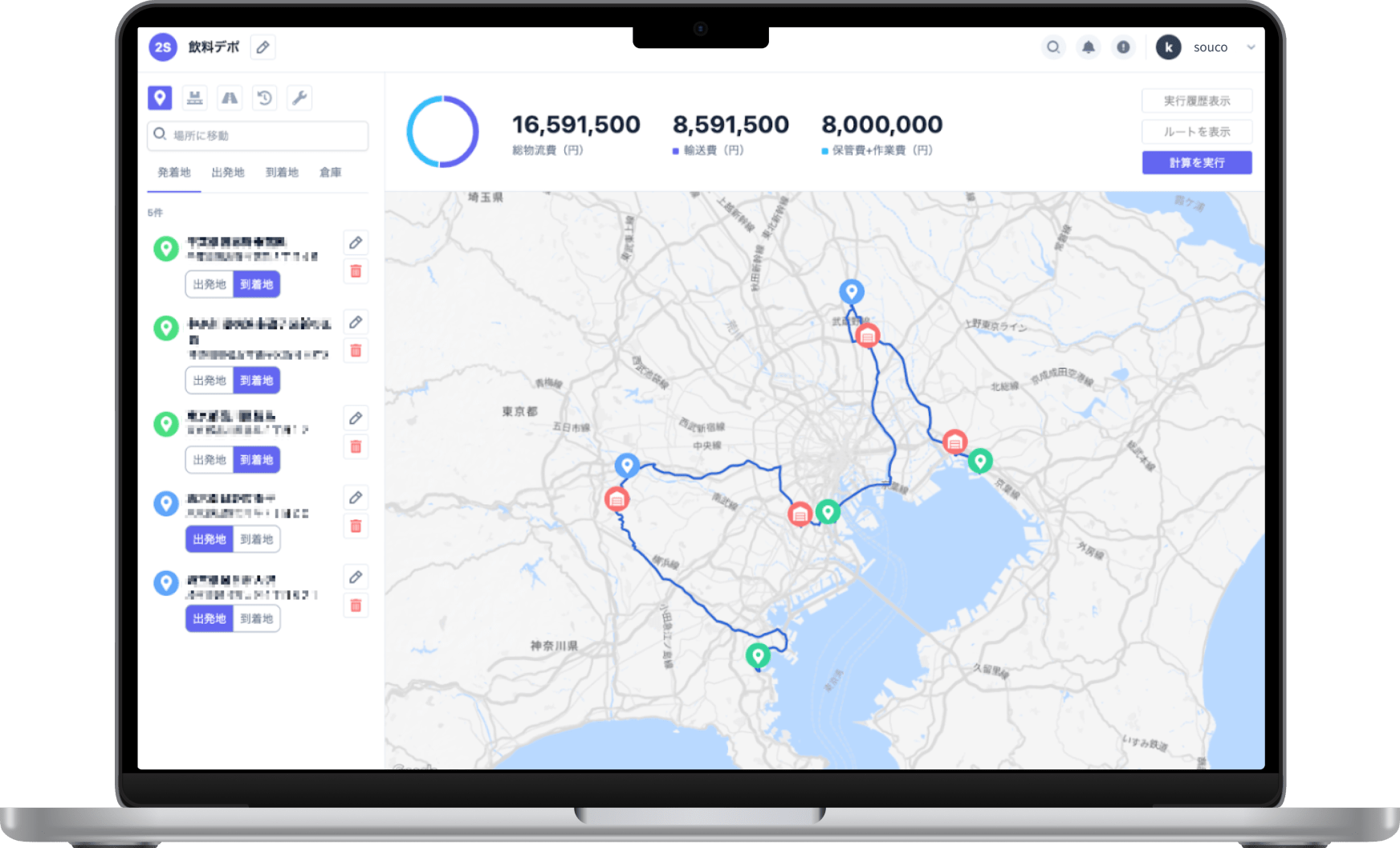Screen dimensions: 1400x848
Task: Click the search magnifier in top bar
Action: [x=1053, y=47]
